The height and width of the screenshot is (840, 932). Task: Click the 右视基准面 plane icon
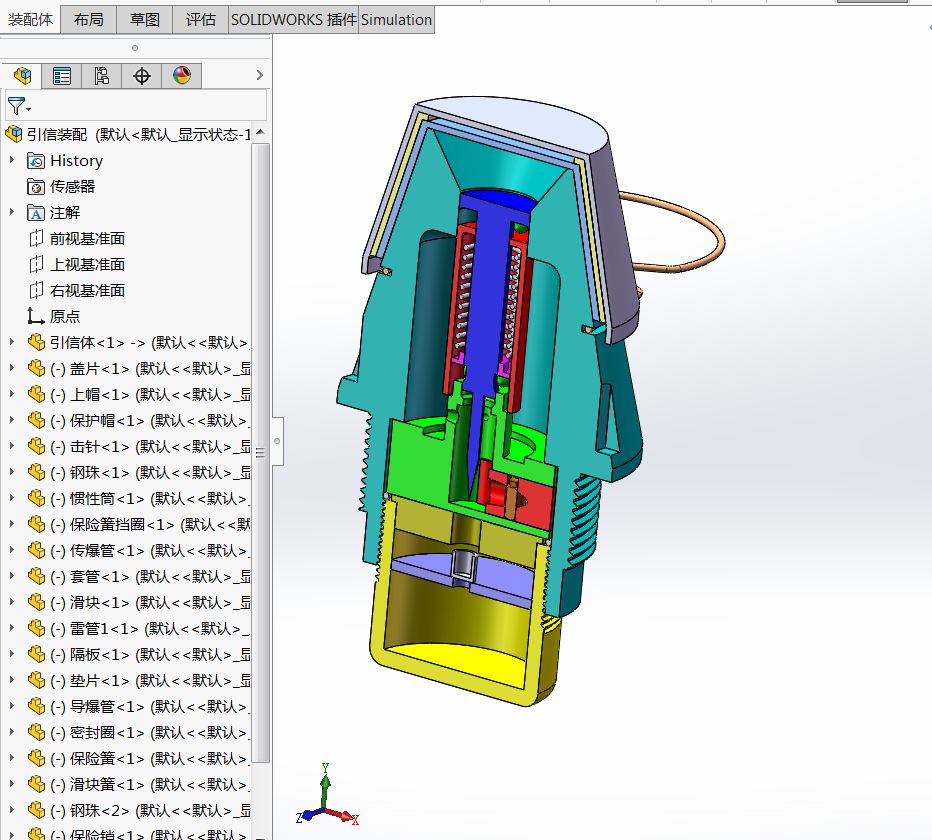pos(36,291)
